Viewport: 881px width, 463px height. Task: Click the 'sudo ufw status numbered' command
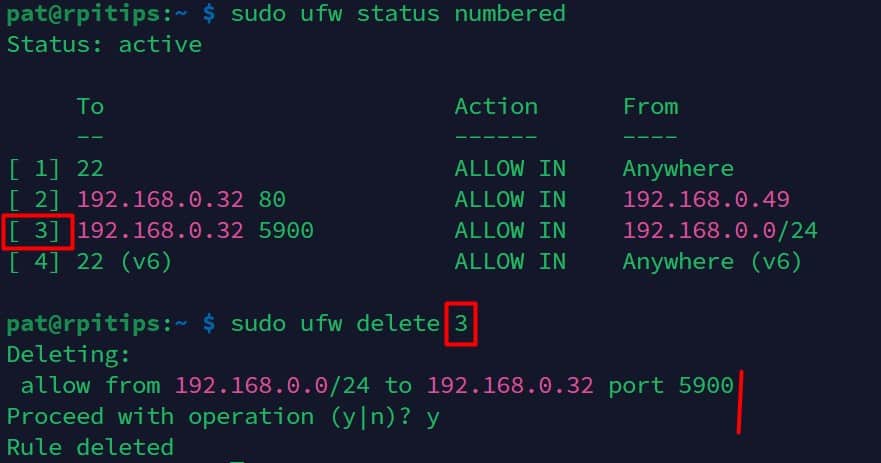pyautogui.click(x=398, y=13)
